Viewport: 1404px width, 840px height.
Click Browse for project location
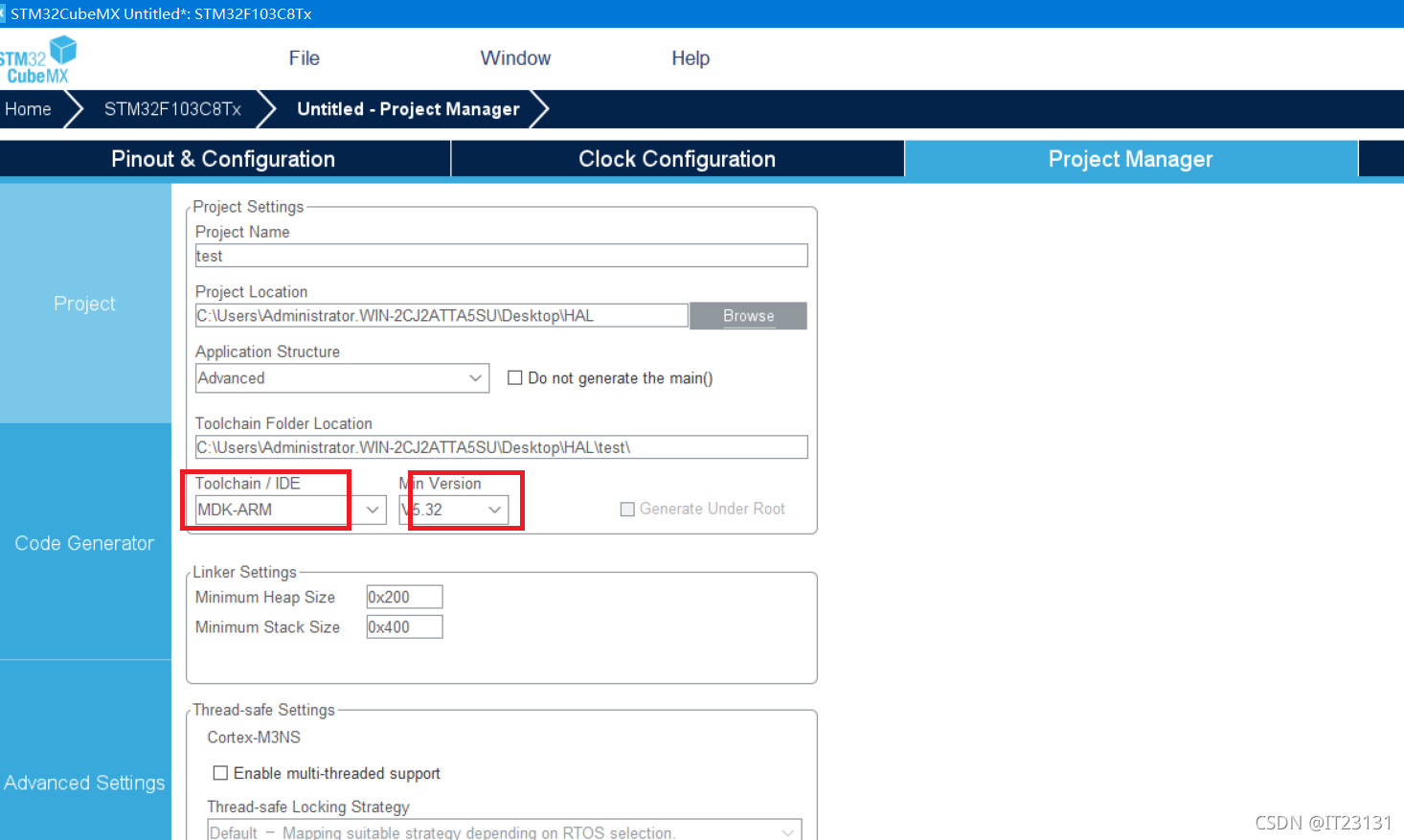748,316
